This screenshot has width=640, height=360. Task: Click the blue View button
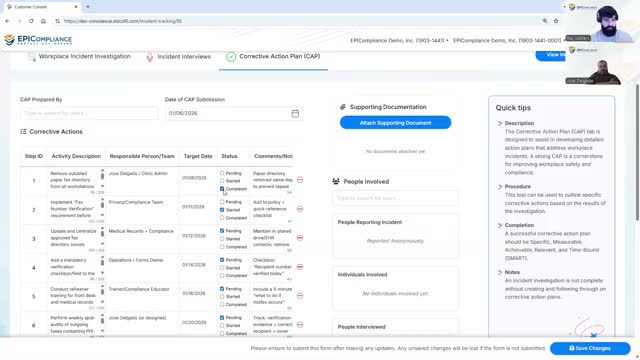point(551,55)
